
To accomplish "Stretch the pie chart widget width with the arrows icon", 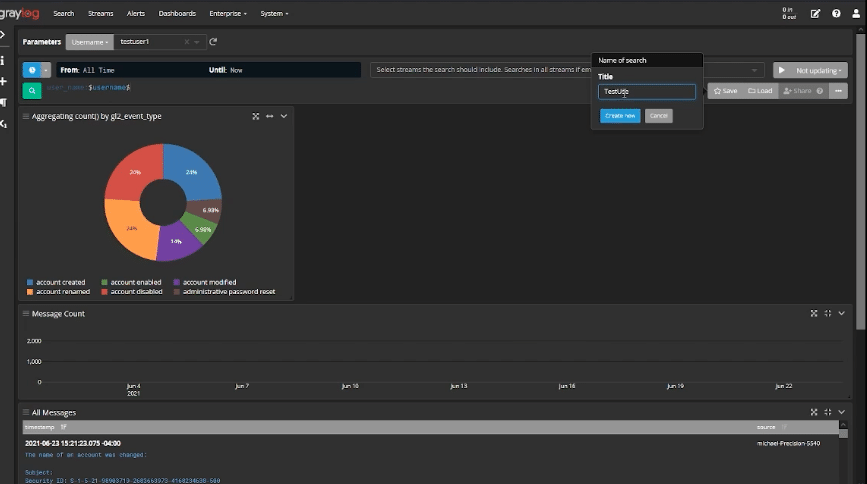I will 270,116.
